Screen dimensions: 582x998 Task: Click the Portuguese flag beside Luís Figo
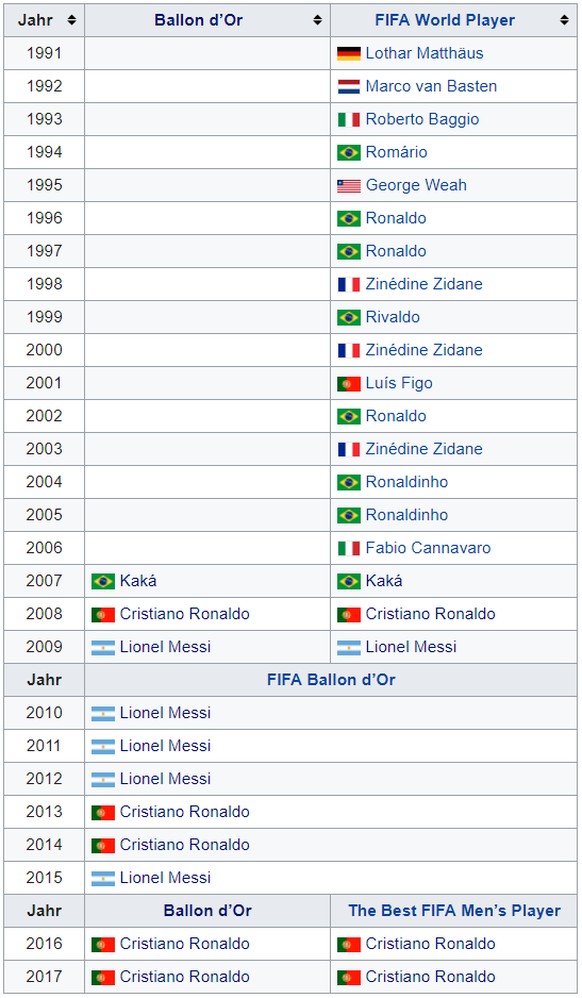(348, 384)
